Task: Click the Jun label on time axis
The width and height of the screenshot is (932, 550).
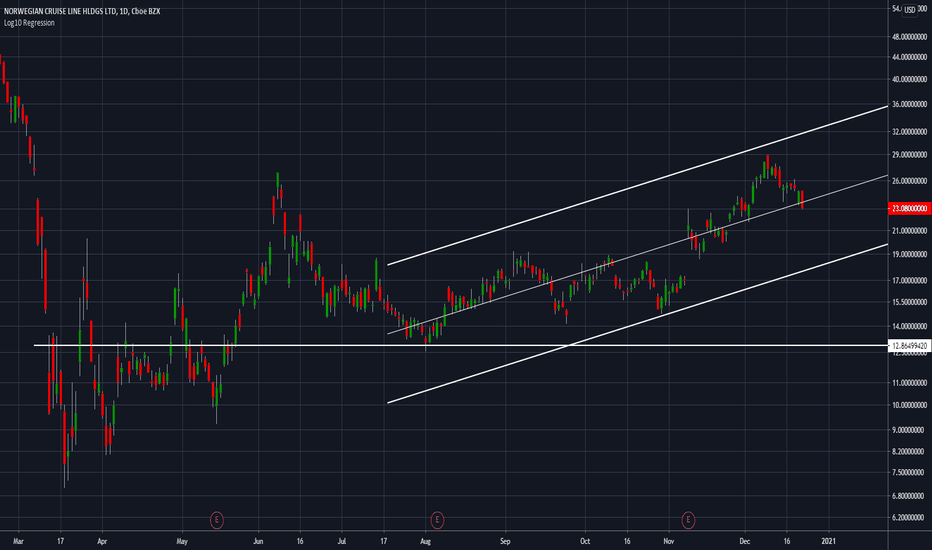Action: point(258,541)
